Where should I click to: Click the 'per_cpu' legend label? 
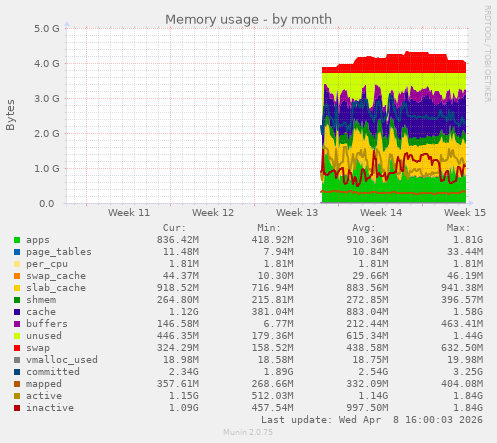pyautogui.click(x=47, y=264)
